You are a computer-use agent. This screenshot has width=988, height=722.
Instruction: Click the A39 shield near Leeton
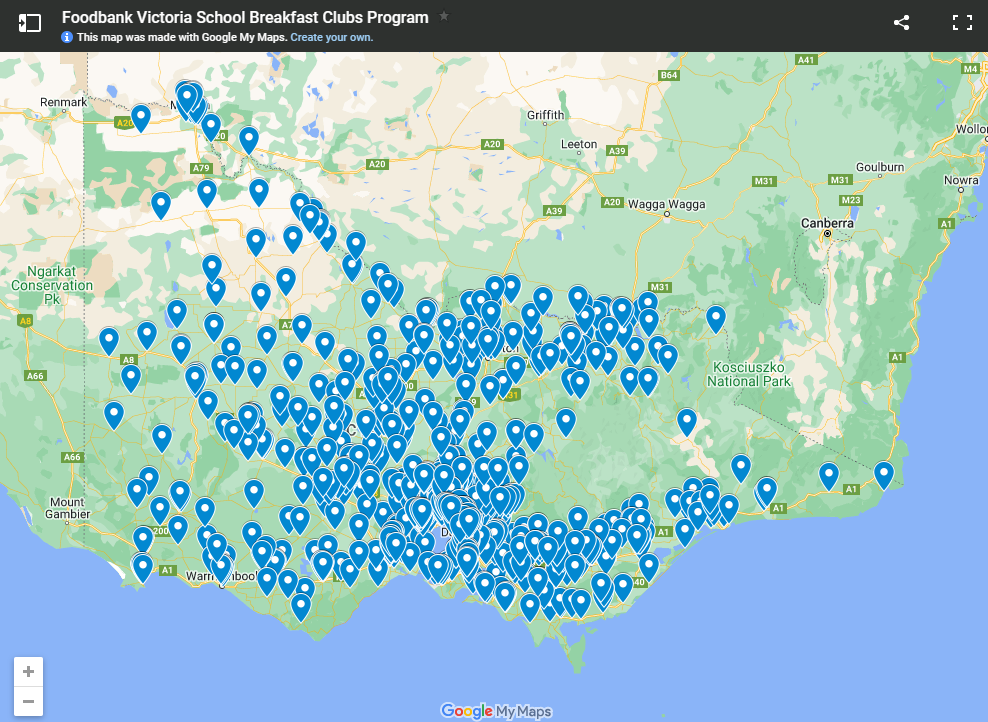616,151
